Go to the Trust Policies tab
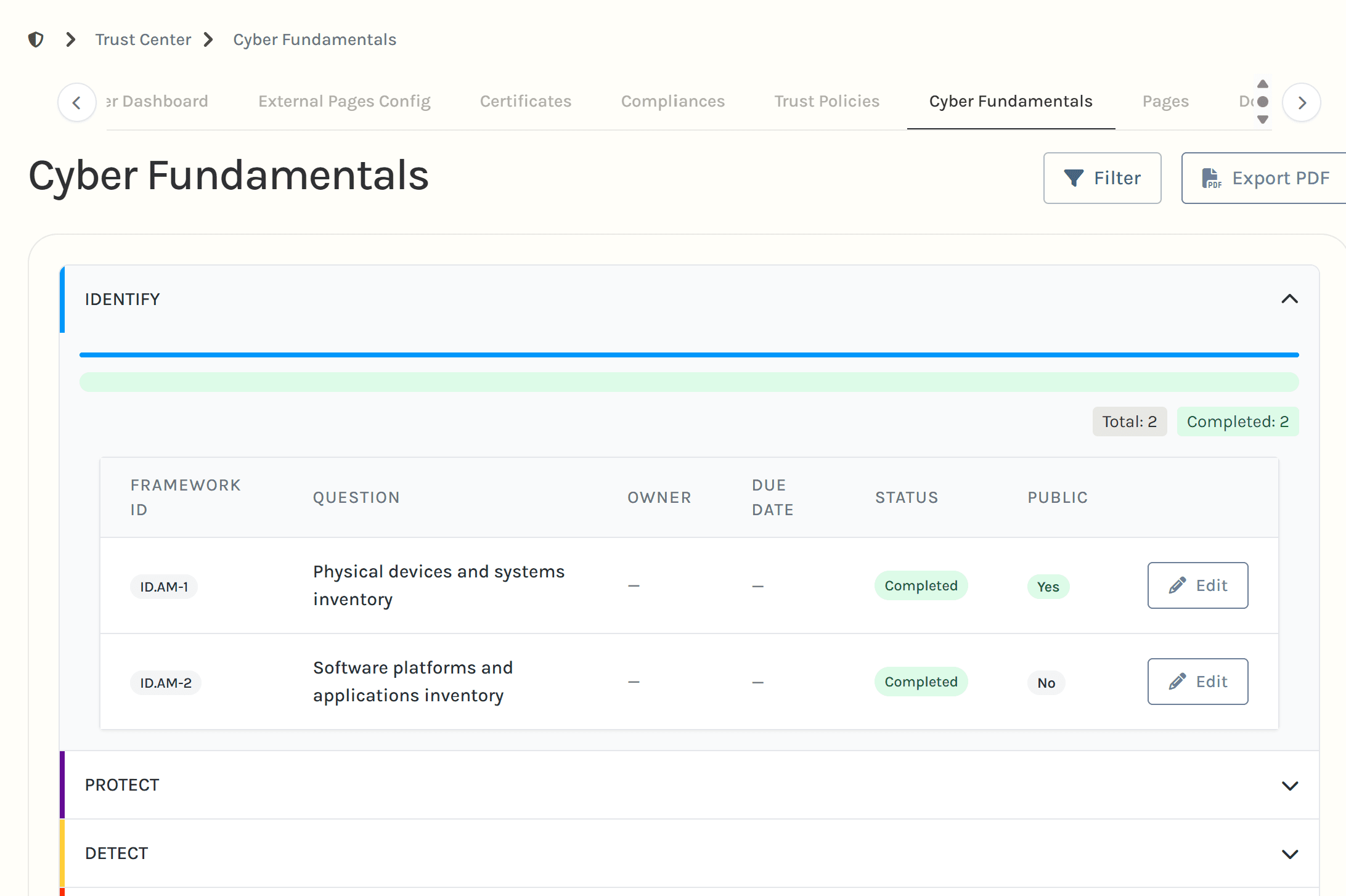The image size is (1346, 896). pos(827,101)
